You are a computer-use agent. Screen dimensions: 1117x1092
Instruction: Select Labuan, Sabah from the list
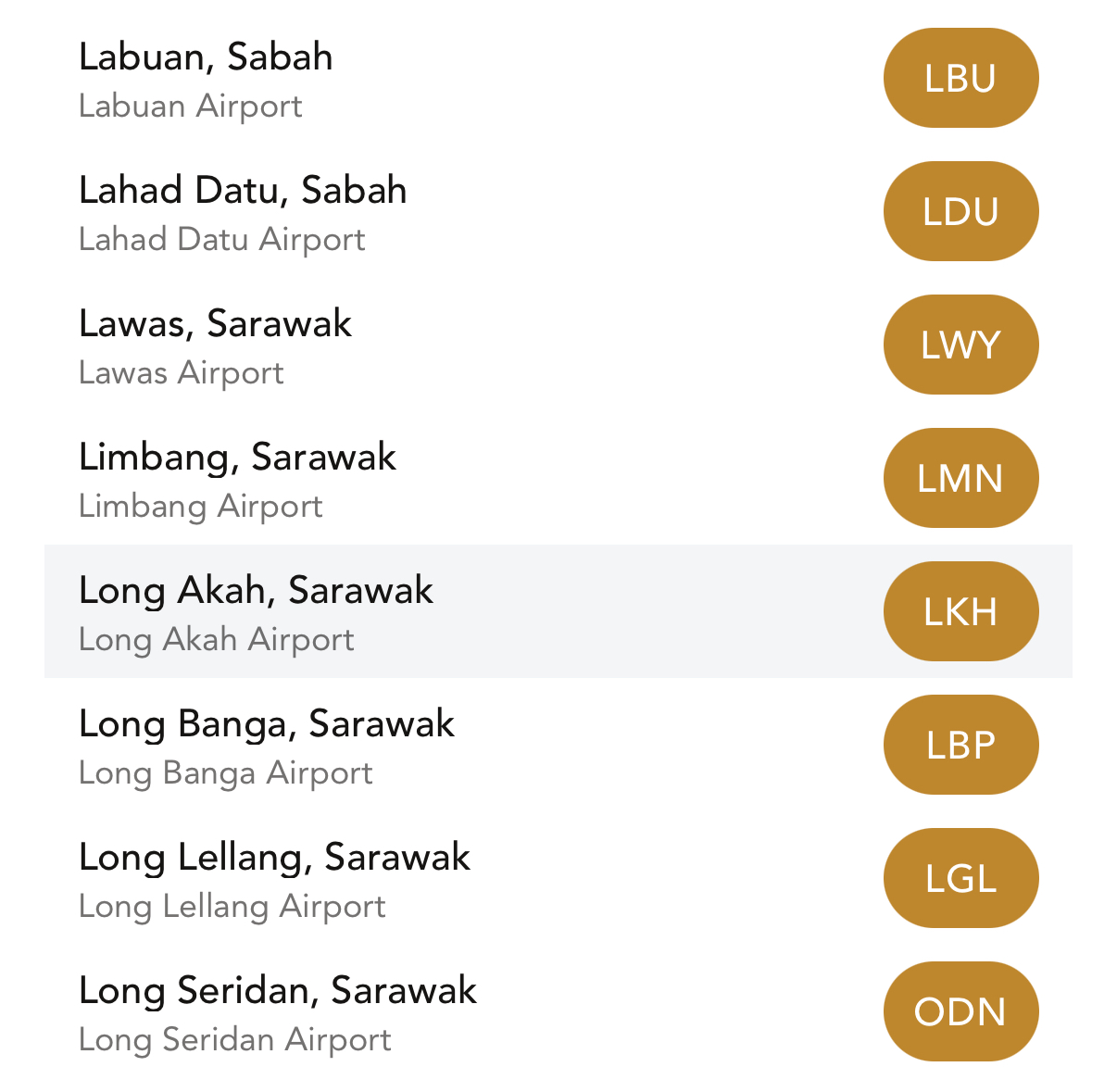[206, 57]
